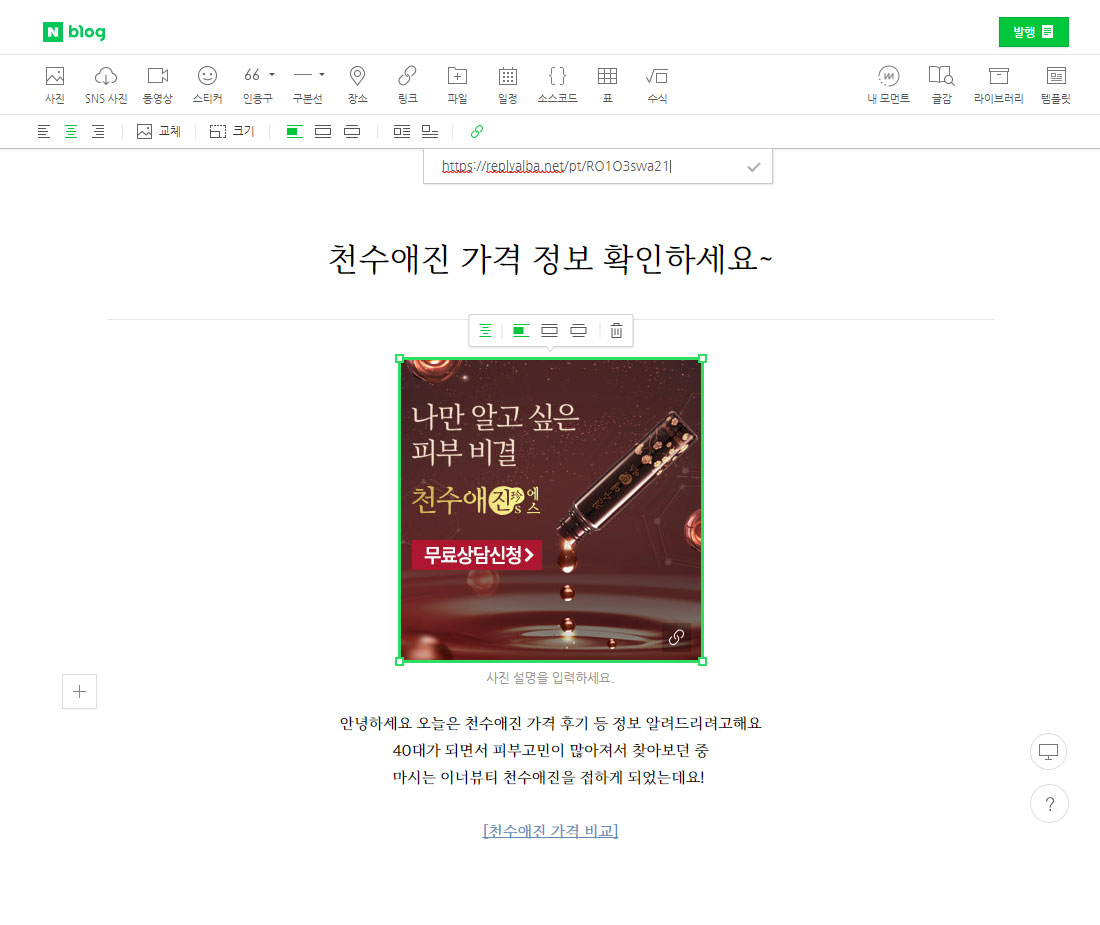Toggle left text alignment in format bar
Screen dimensions: 1100x925
click(x=43, y=132)
